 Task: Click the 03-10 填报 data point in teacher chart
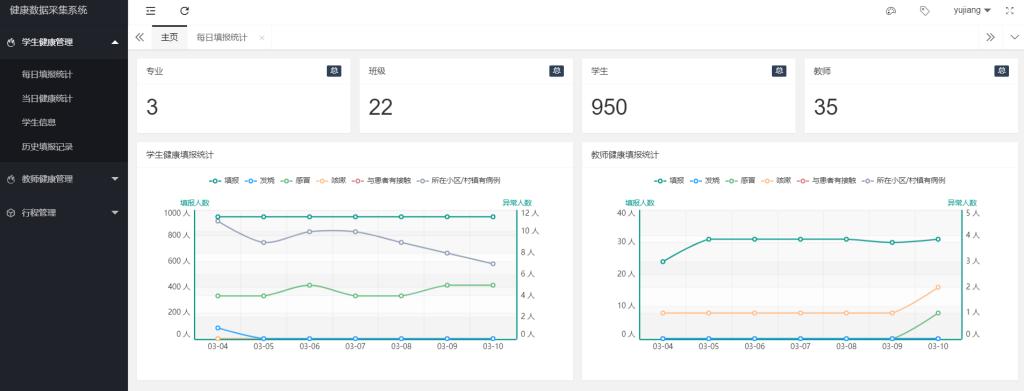pos(938,240)
